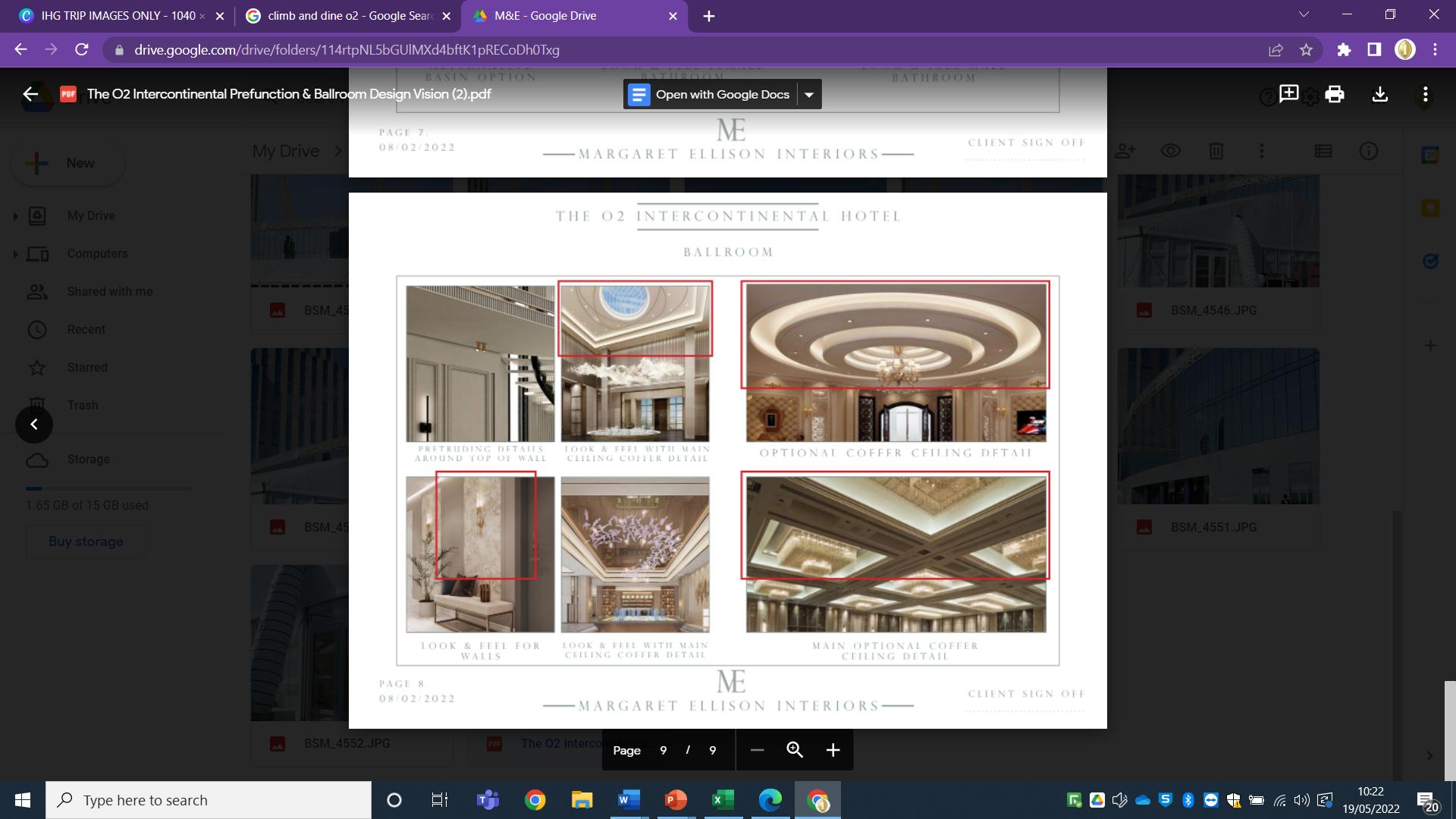Go to previous file in folder
1456x819 pixels.
pyautogui.click(x=34, y=425)
